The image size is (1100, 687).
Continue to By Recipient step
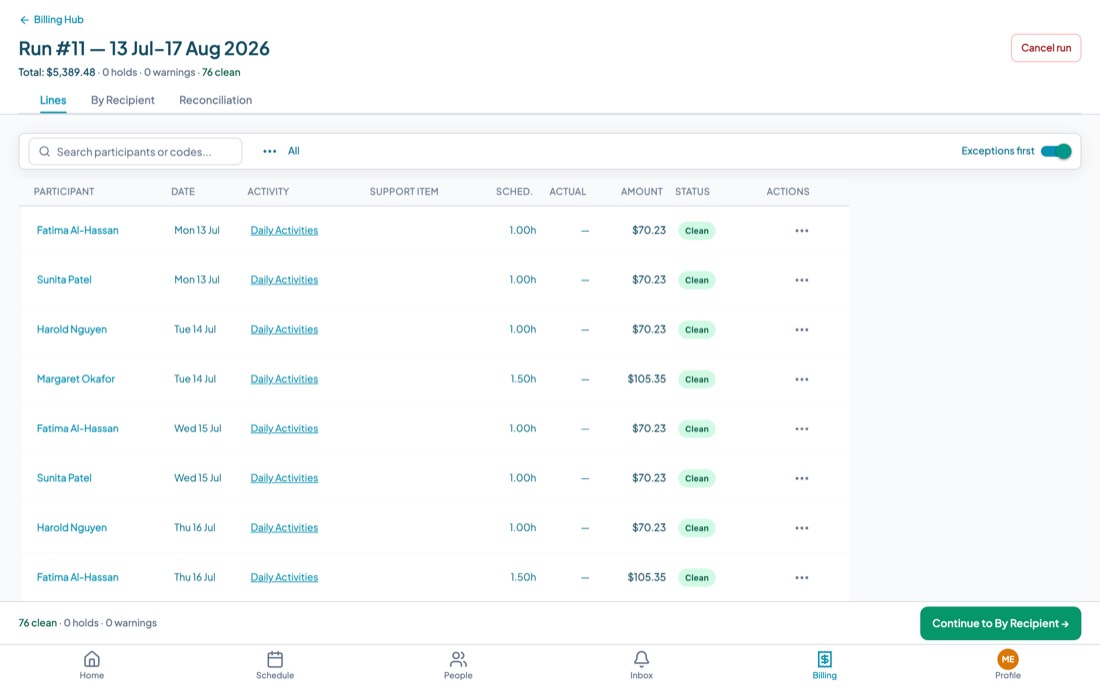click(x=1000, y=623)
